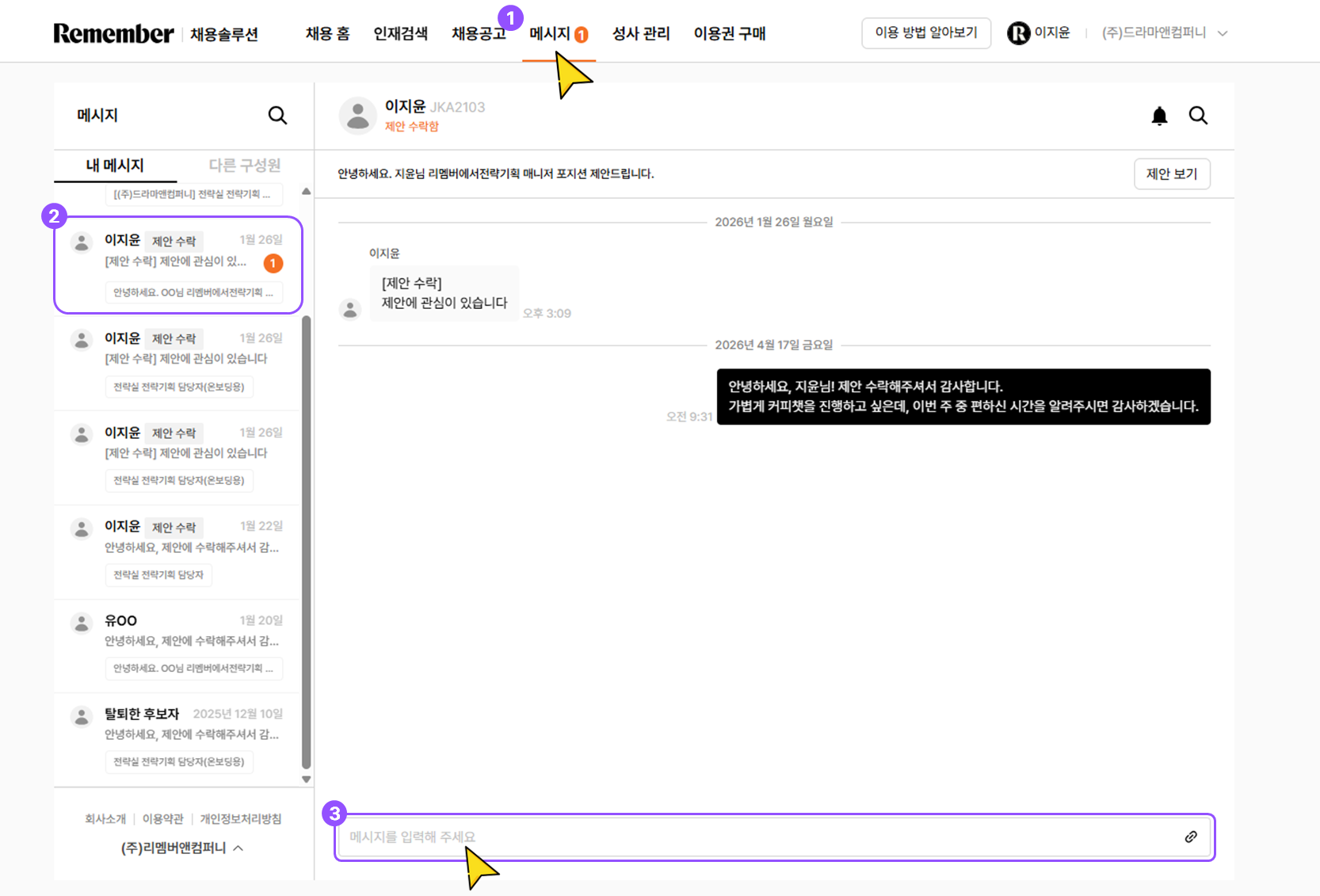Screen dimensions: 1320x896
Task: Click the avatar of 탈퇴한 후보자 conversation
Action: click(82, 717)
